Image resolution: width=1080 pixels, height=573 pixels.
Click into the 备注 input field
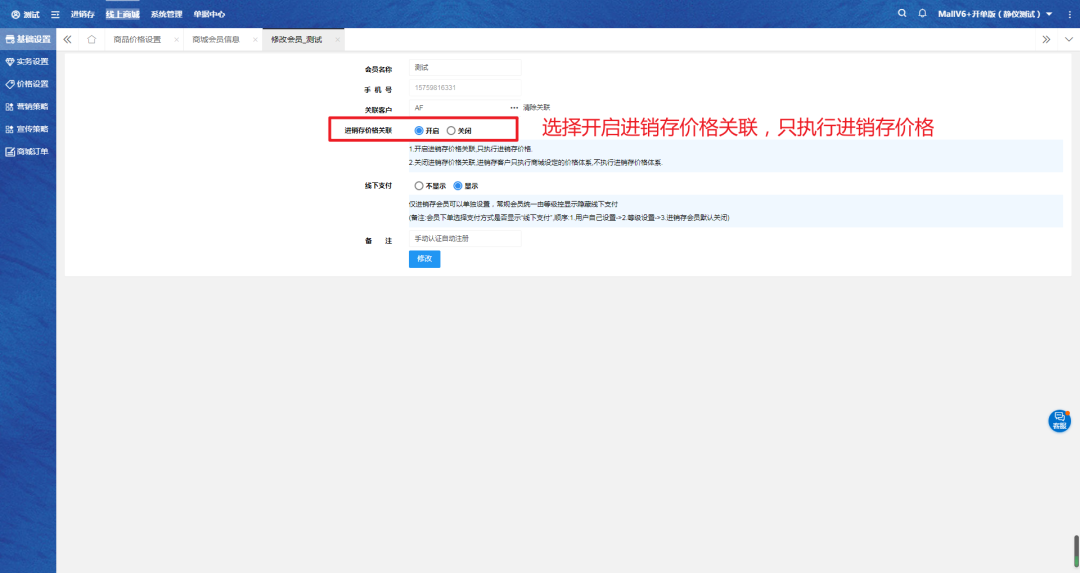465,239
